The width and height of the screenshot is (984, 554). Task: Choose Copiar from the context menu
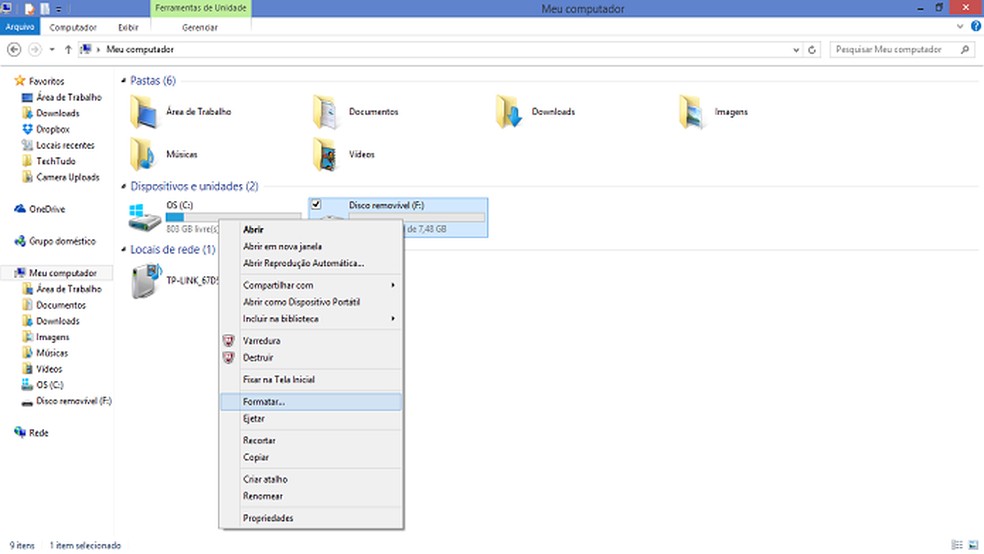coord(311,457)
